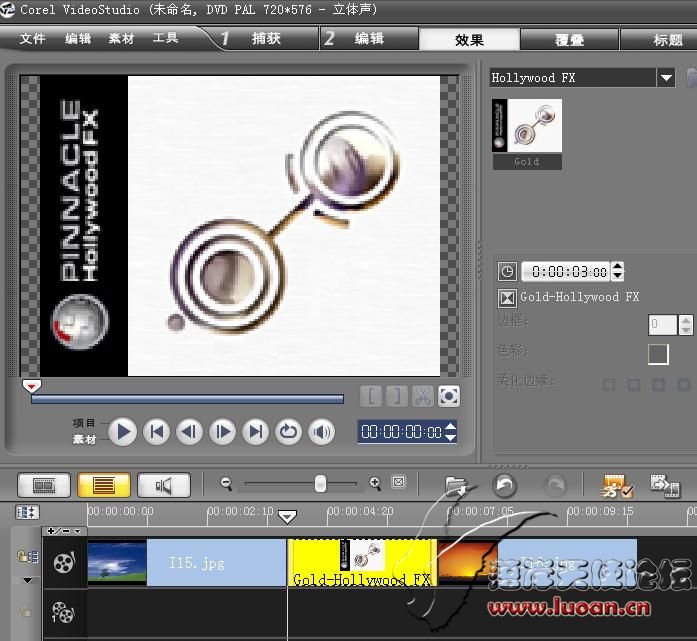Switch preview mode to 项目
The height and width of the screenshot is (641, 697).
click(x=84, y=423)
